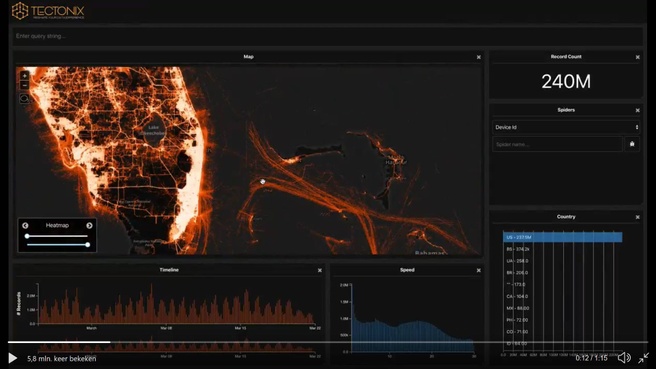Viewport: 656px width, 369px height.
Task: Click the Speed panel title
Action: pyautogui.click(x=407, y=270)
